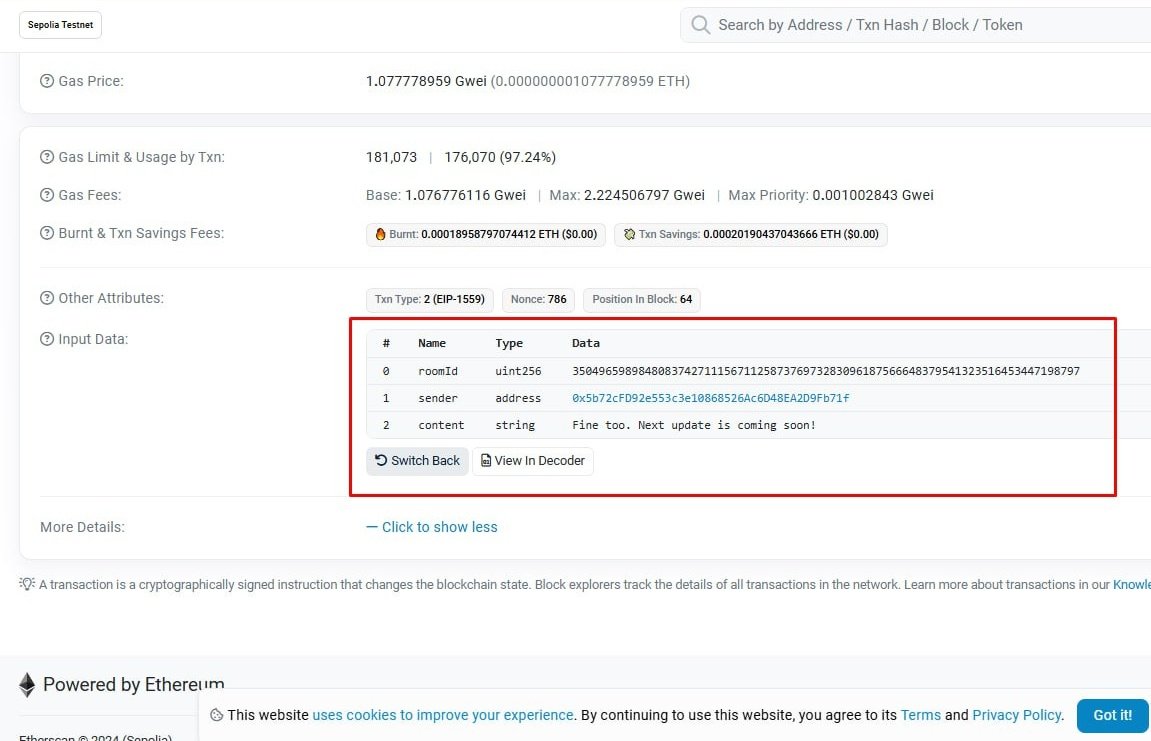Click the cookie icon in notice banner

pos(217,715)
